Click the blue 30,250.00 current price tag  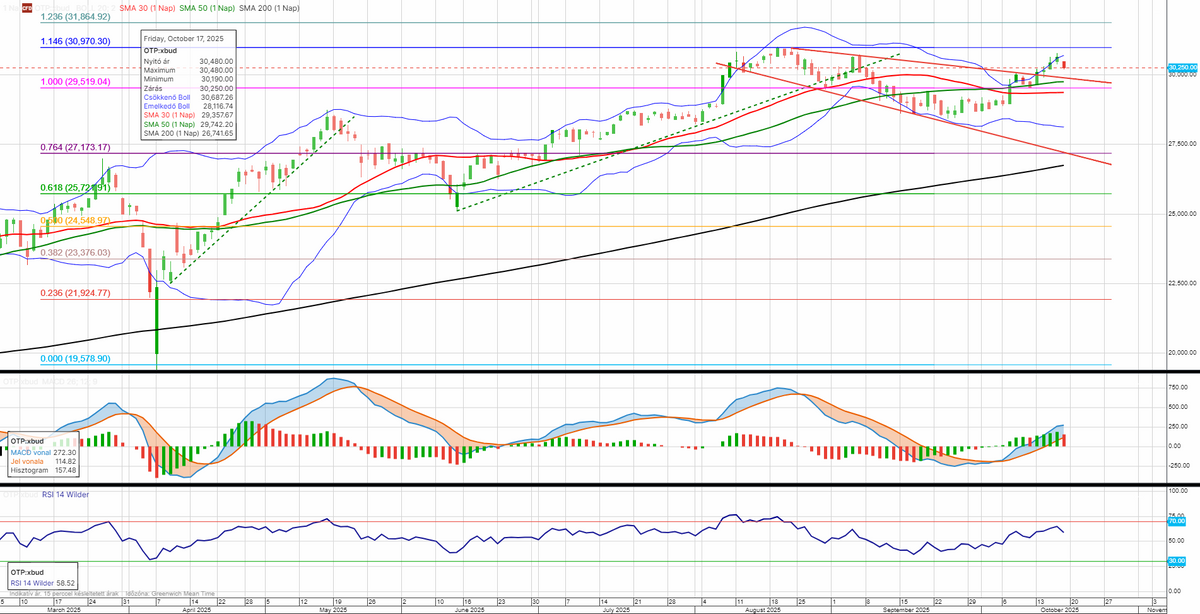pyautogui.click(x=1182, y=68)
